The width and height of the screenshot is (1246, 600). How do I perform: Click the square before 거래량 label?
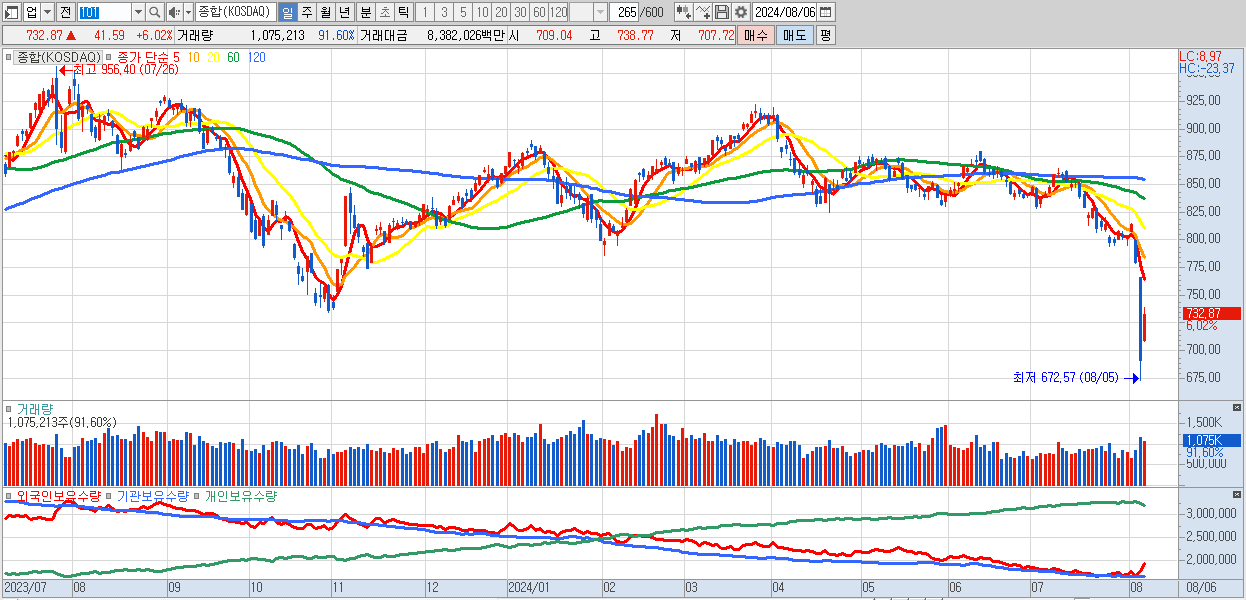coord(10,409)
